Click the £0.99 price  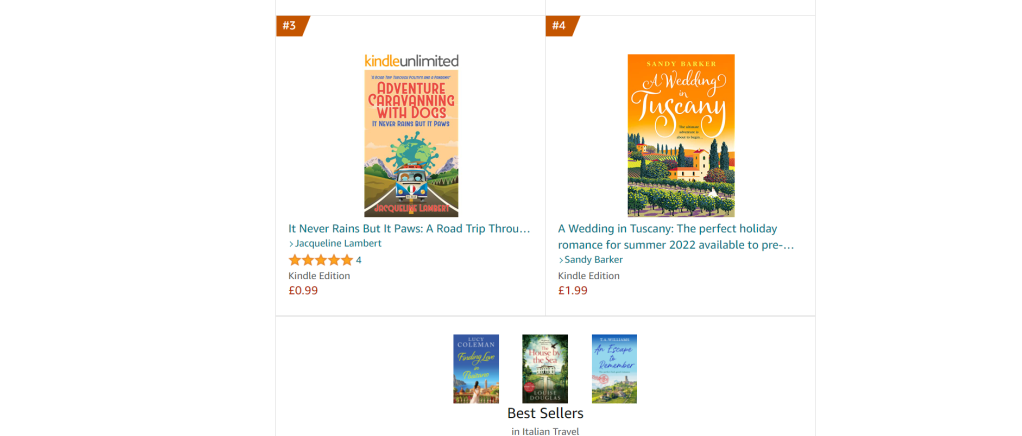303,291
